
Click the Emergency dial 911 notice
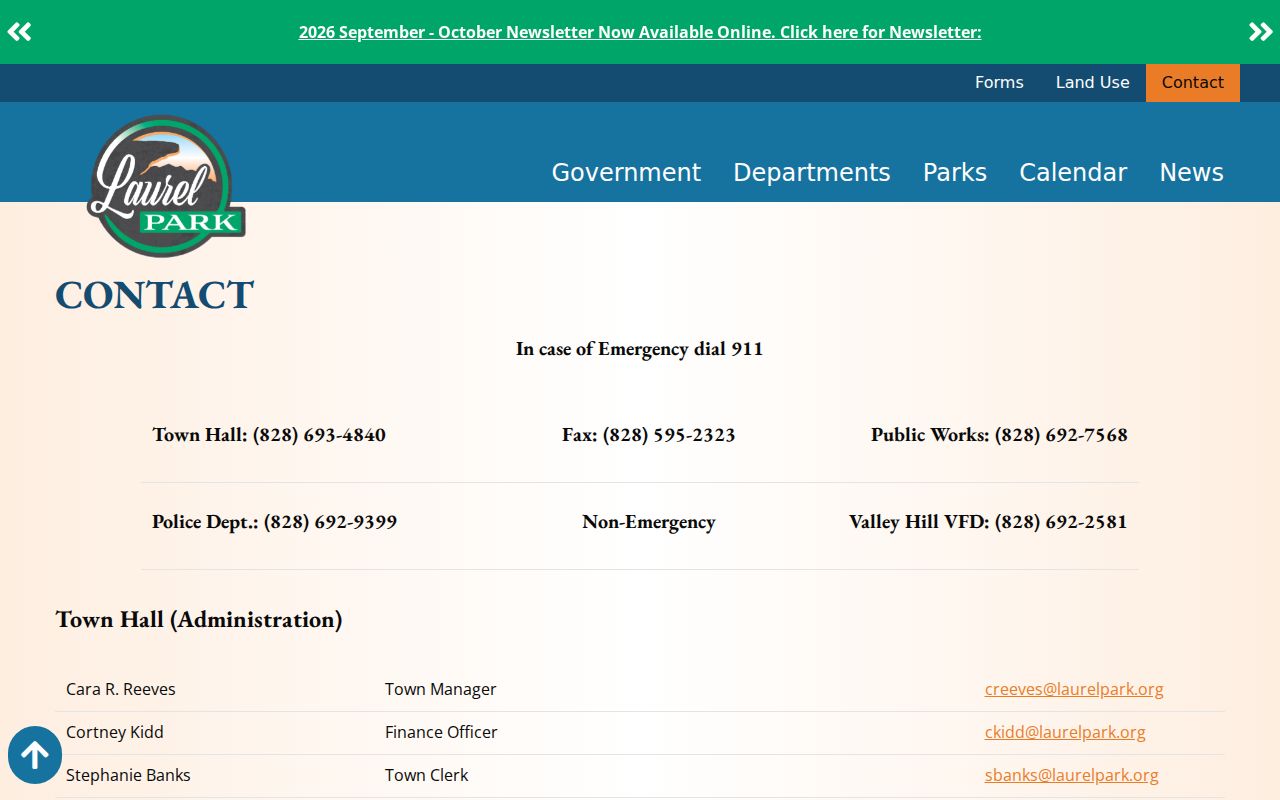tap(640, 349)
